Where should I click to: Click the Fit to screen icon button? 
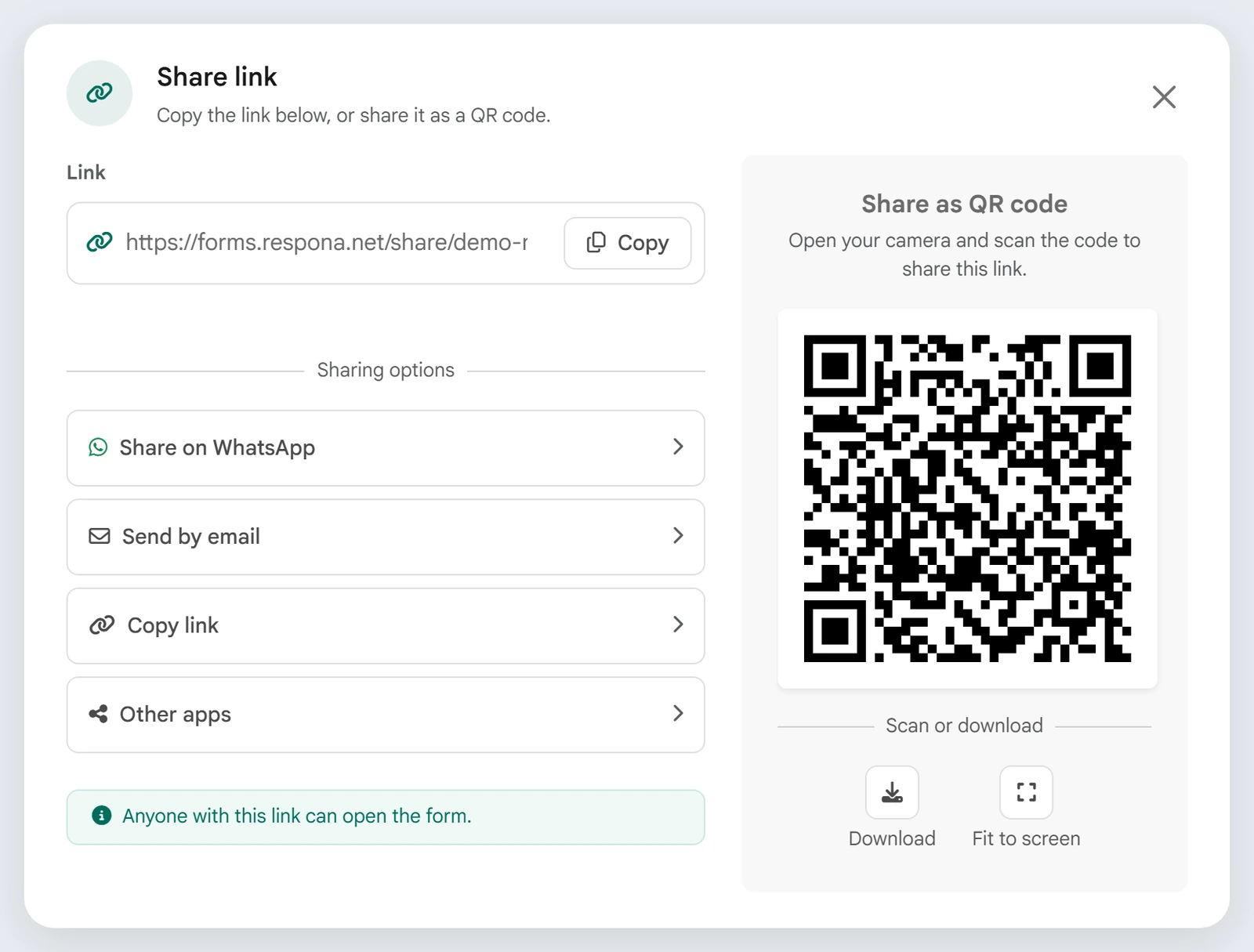click(x=1026, y=792)
